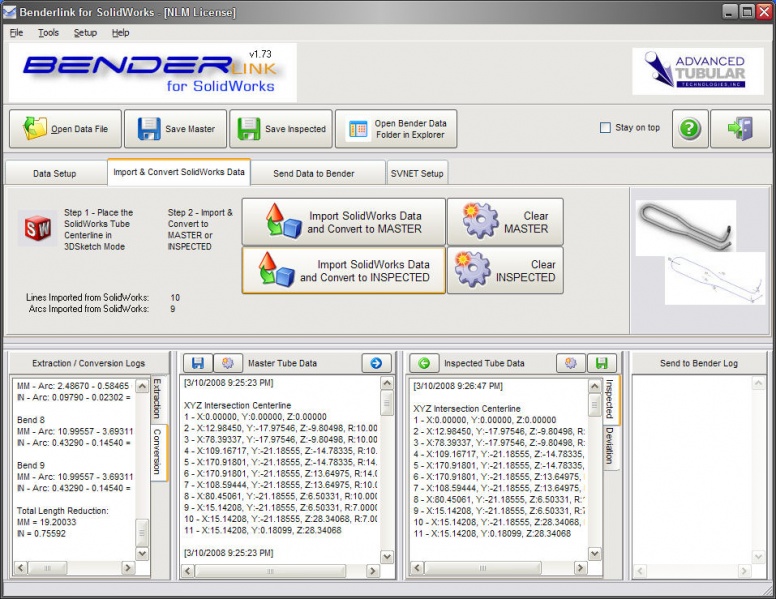Select the vertical Deviation tab
The image size is (776, 599).
(609, 446)
